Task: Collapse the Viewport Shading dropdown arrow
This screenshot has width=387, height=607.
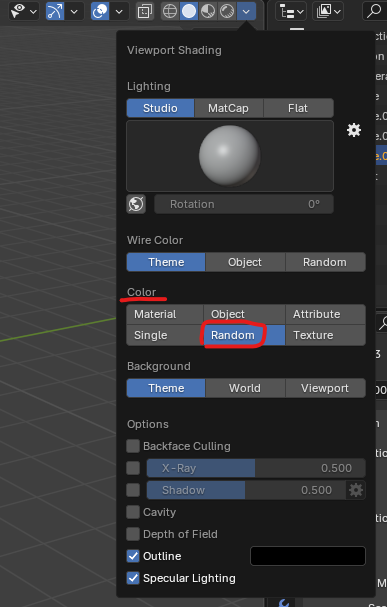Action: (246, 11)
